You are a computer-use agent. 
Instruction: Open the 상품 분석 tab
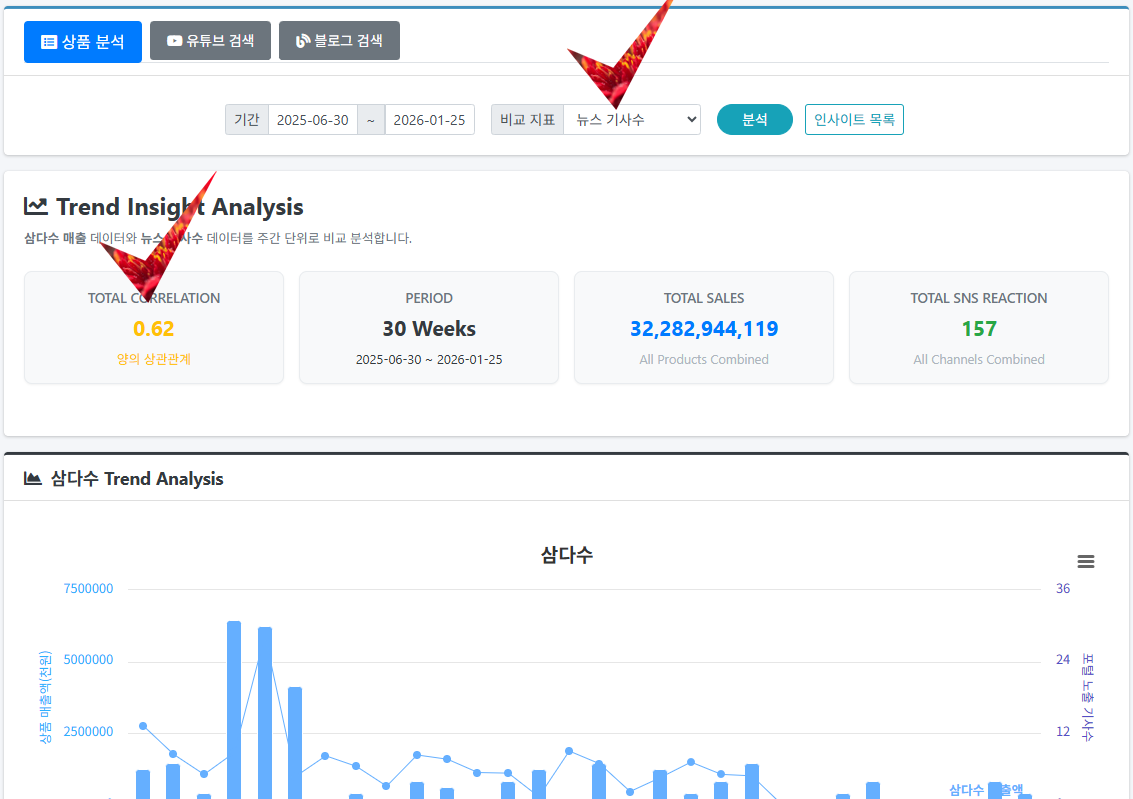83,42
